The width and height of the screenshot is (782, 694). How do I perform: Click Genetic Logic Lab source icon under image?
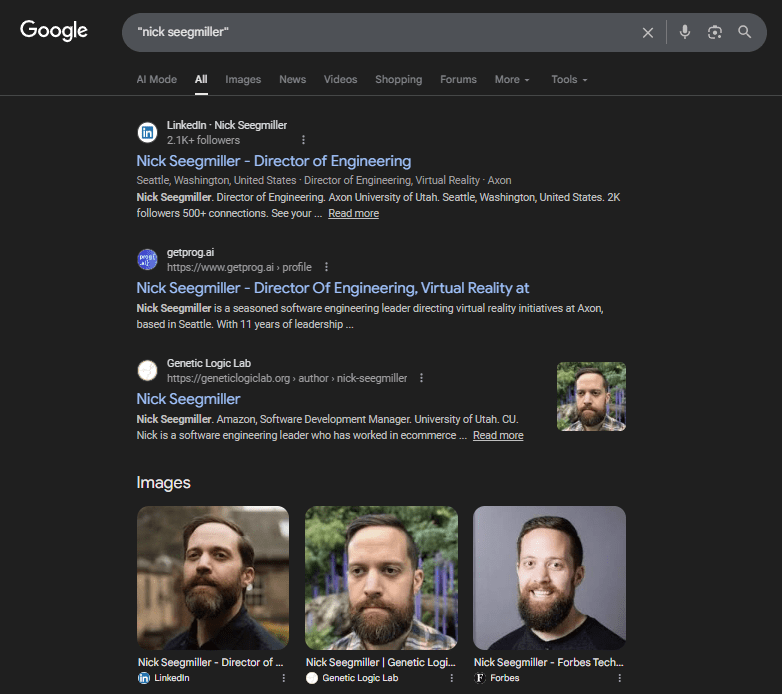[312, 678]
